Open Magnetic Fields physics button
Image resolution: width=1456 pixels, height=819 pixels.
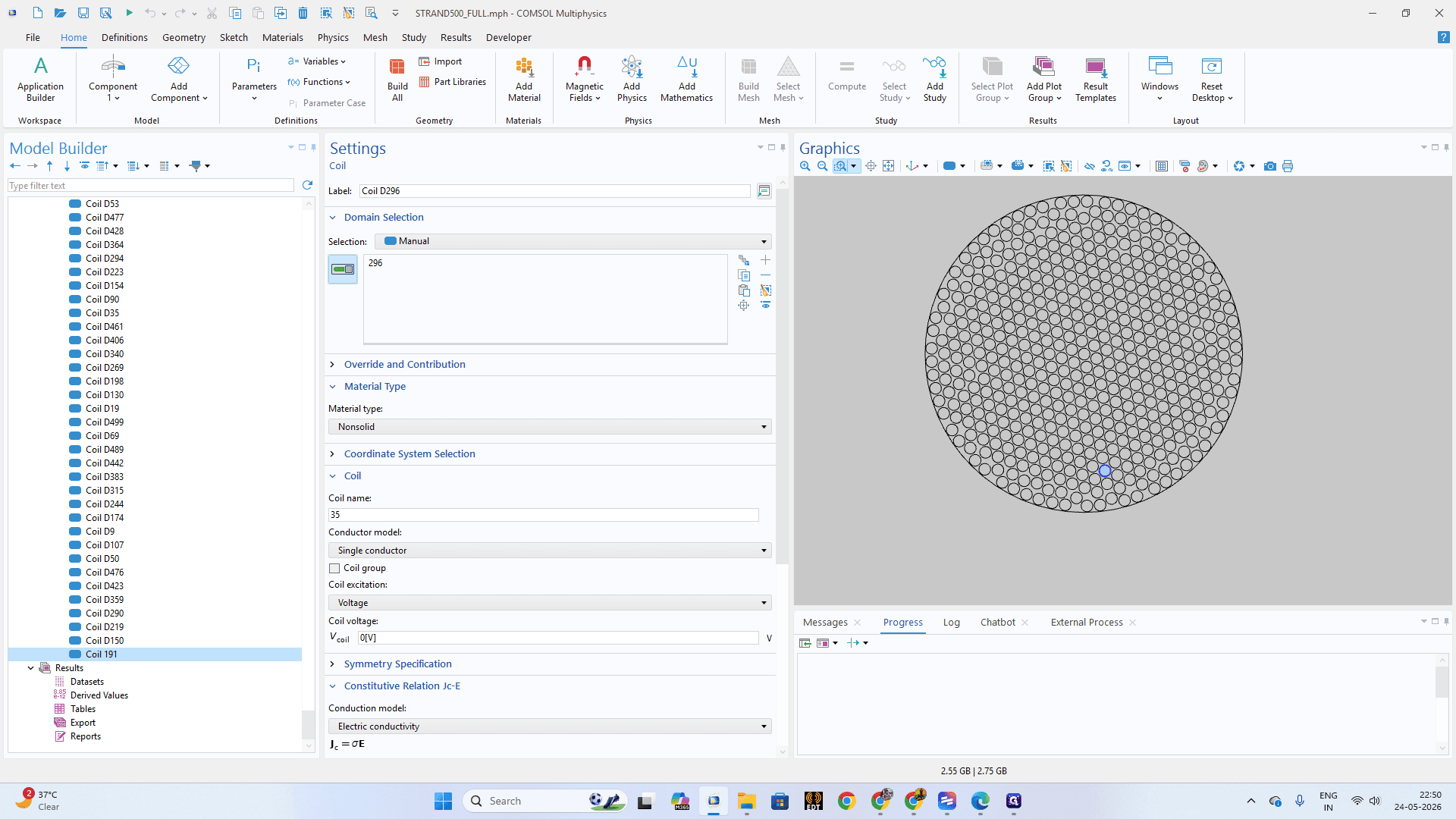pos(584,79)
